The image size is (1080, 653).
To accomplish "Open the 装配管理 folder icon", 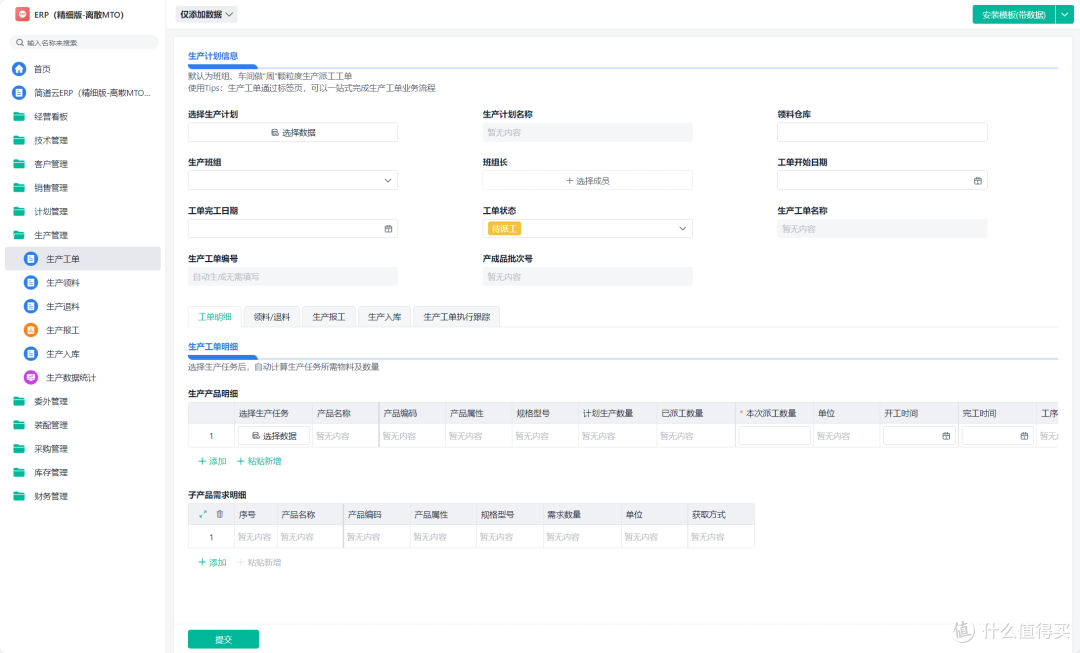I will pyautogui.click(x=19, y=425).
